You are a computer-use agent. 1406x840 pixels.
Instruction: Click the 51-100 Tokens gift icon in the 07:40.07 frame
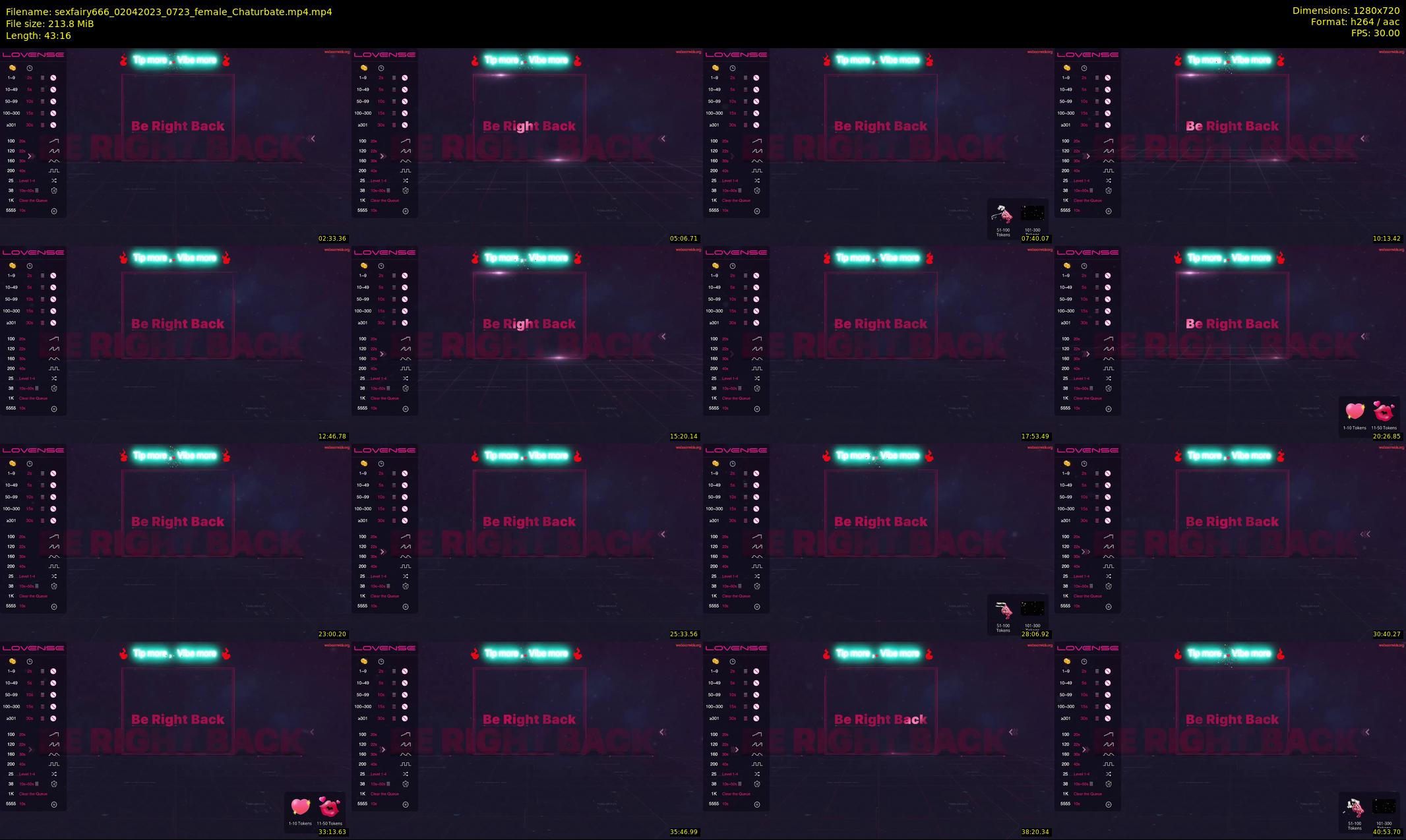coord(1002,214)
